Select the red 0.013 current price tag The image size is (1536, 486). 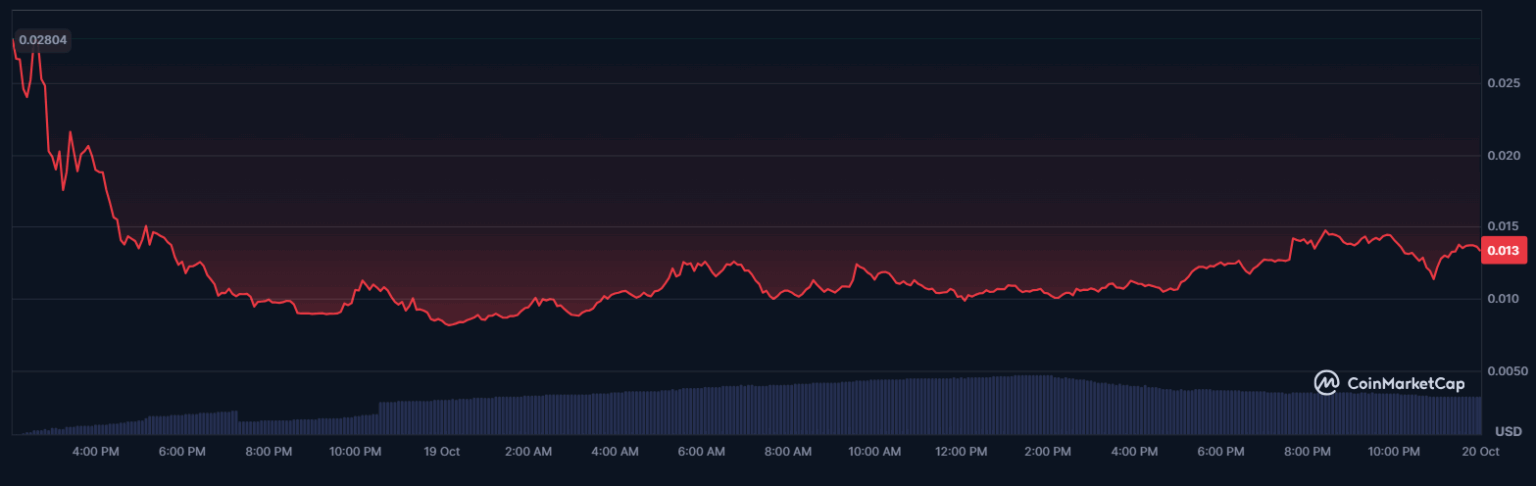click(1503, 250)
